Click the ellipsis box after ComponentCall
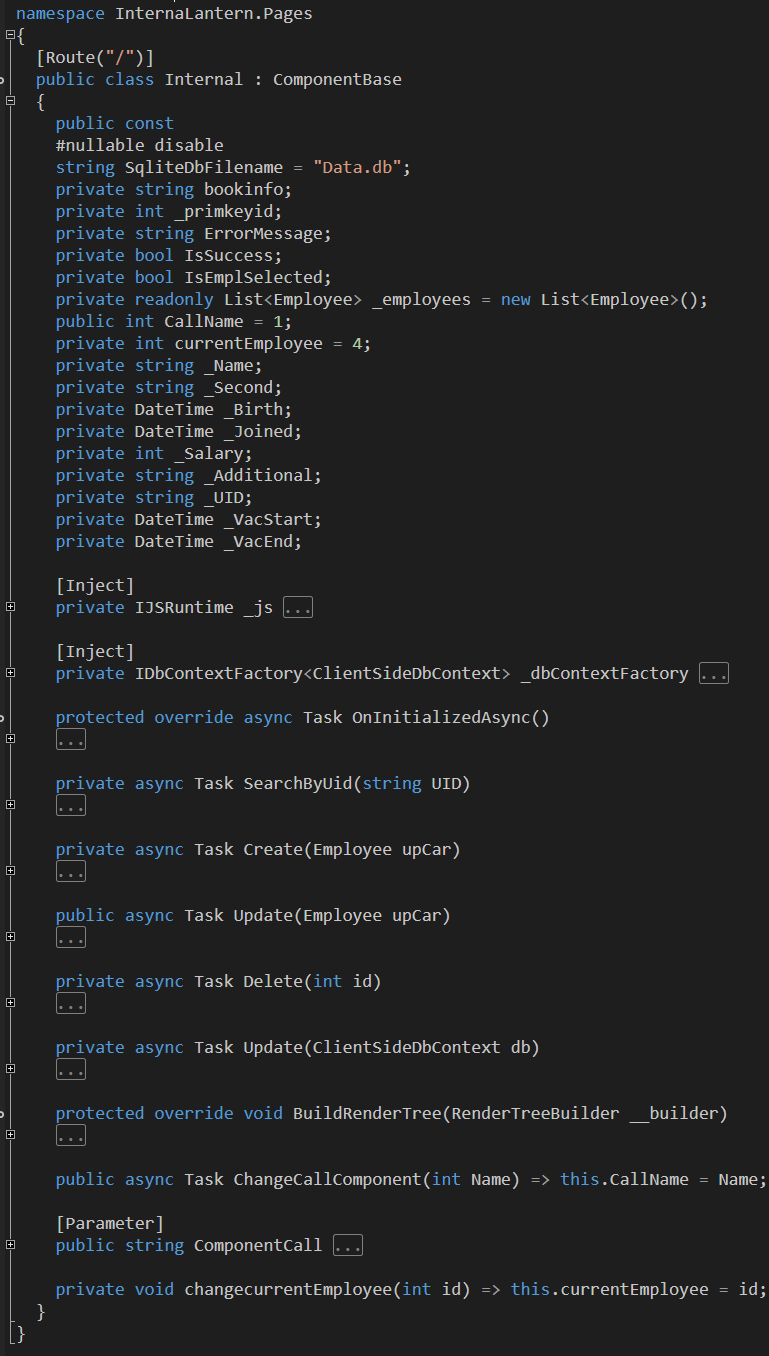The image size is (769, 1356). (347, 1246)
